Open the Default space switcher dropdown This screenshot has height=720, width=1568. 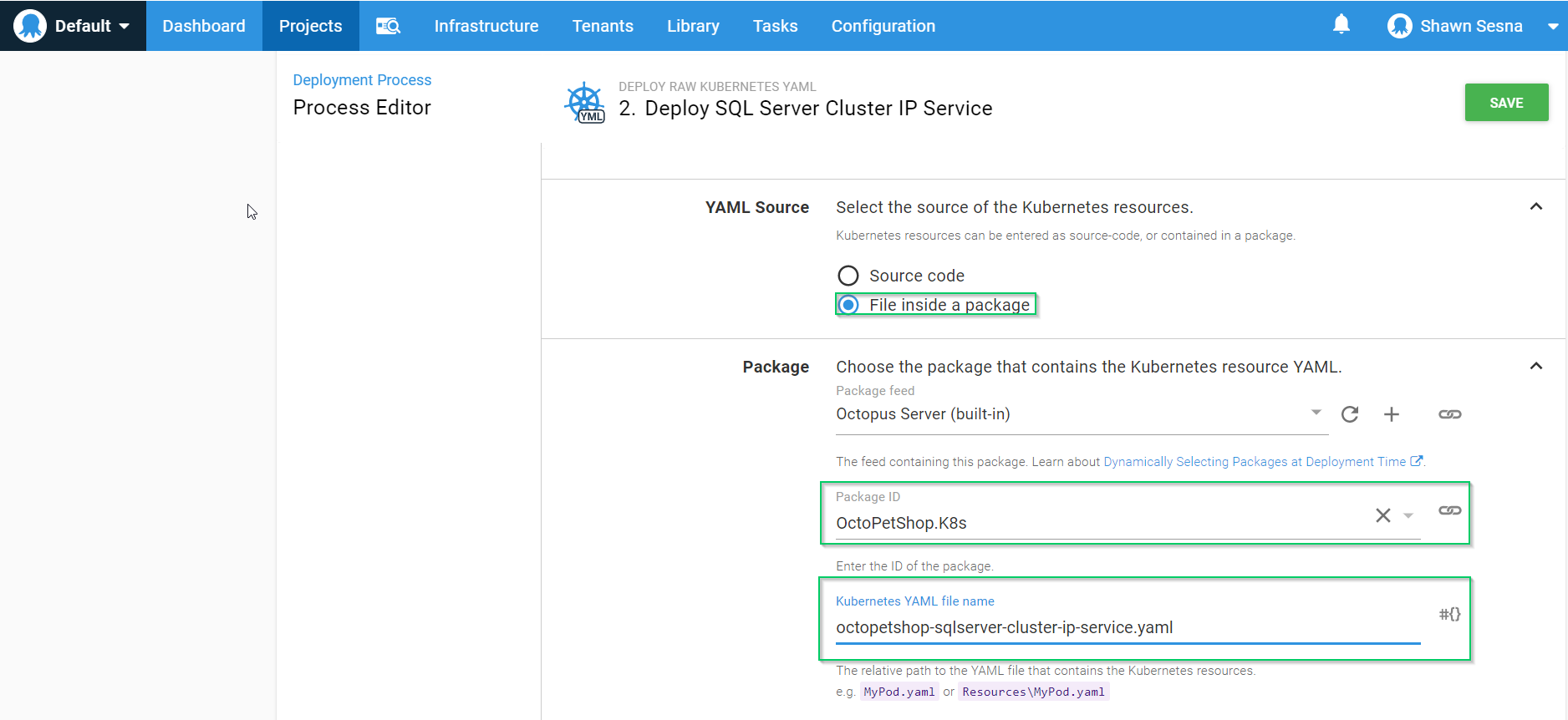[74, 26]
